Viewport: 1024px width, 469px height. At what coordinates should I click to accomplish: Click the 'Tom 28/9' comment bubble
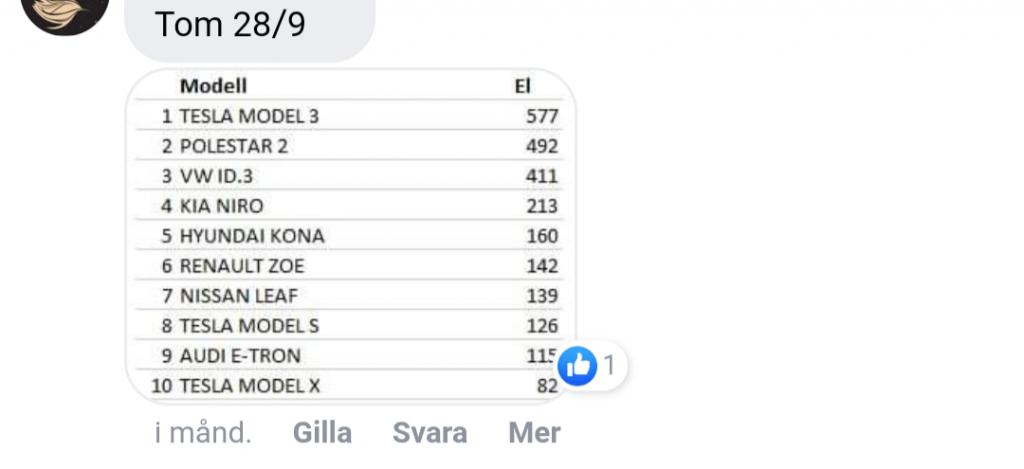[249, 26]
